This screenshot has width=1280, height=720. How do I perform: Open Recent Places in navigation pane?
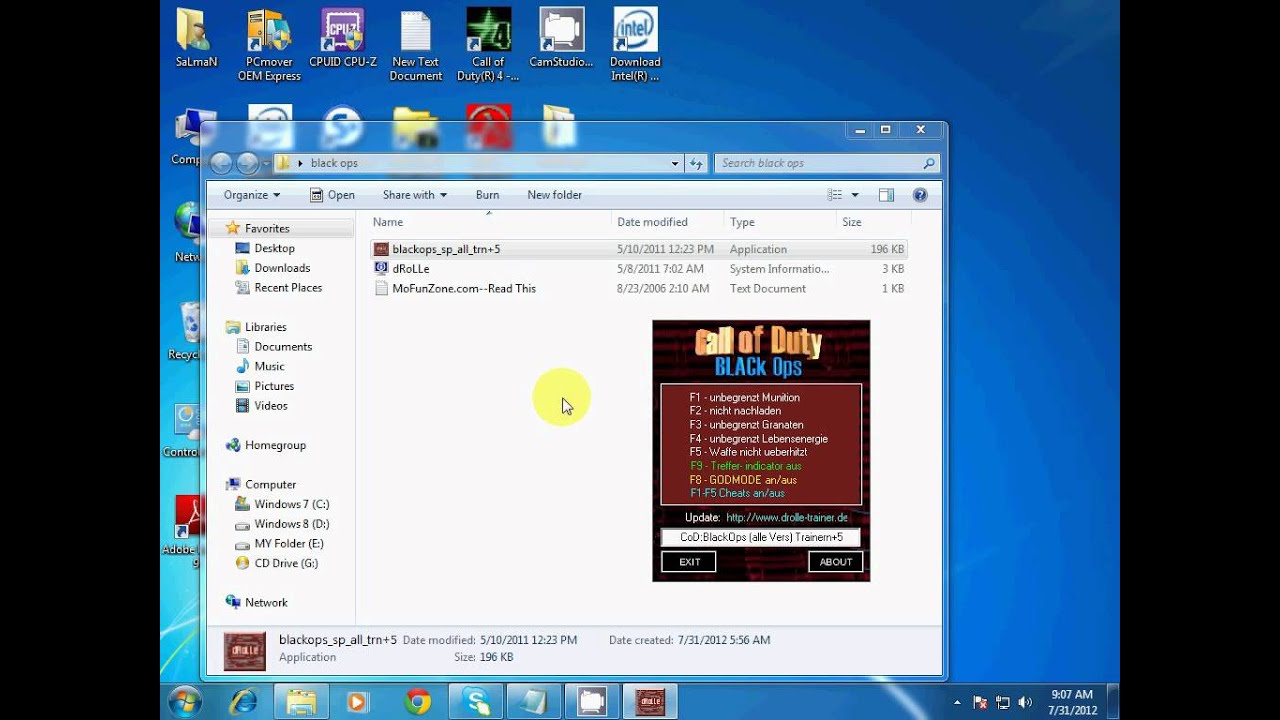[288, 287]
